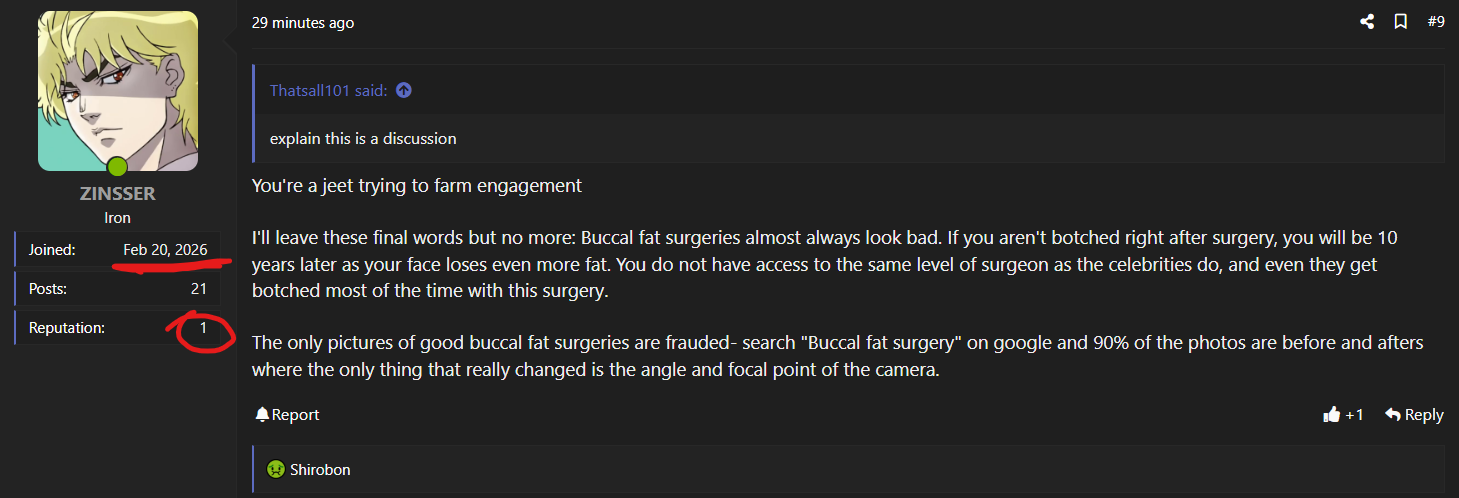Click the green nauseated emoji reaction
Viewport: 1459px width, 498px height.
[275, 469]
